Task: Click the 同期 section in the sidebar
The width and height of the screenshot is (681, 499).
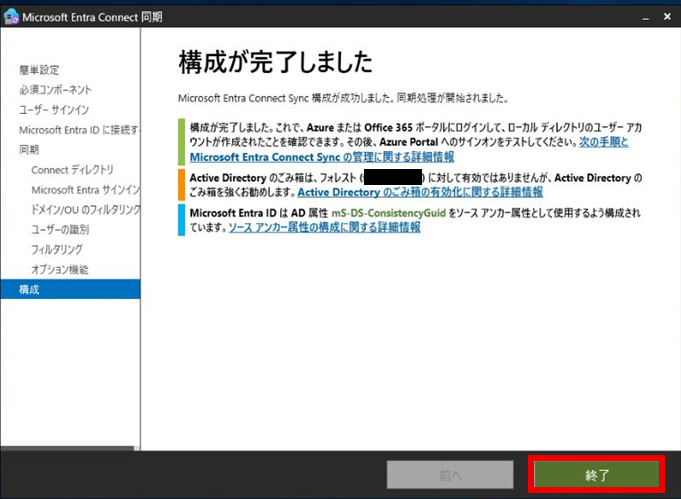Action: 29,150
